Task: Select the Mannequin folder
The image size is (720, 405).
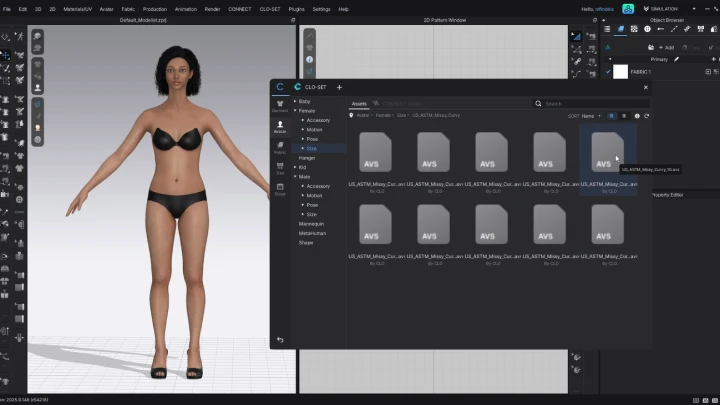Action: (x=311, y=224)
